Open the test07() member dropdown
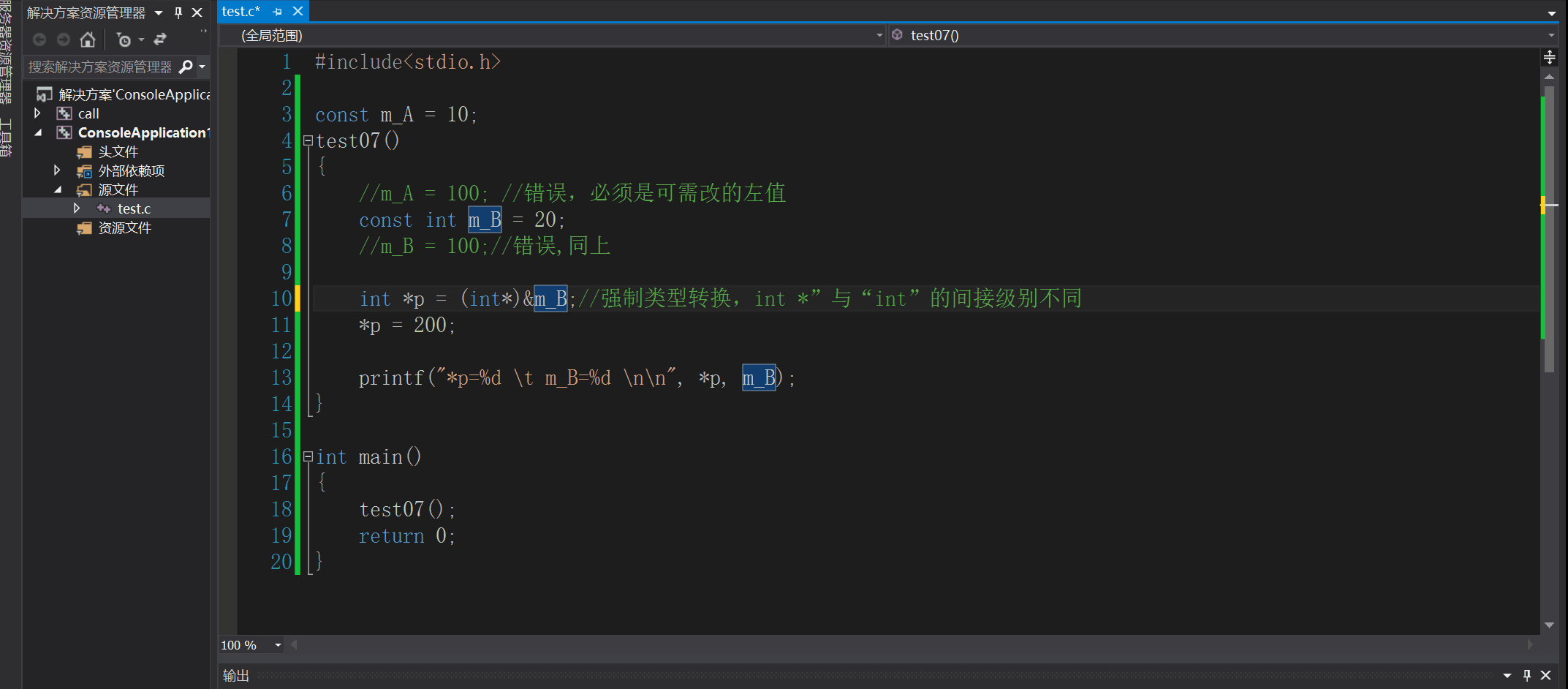 tap(1551, 35)
